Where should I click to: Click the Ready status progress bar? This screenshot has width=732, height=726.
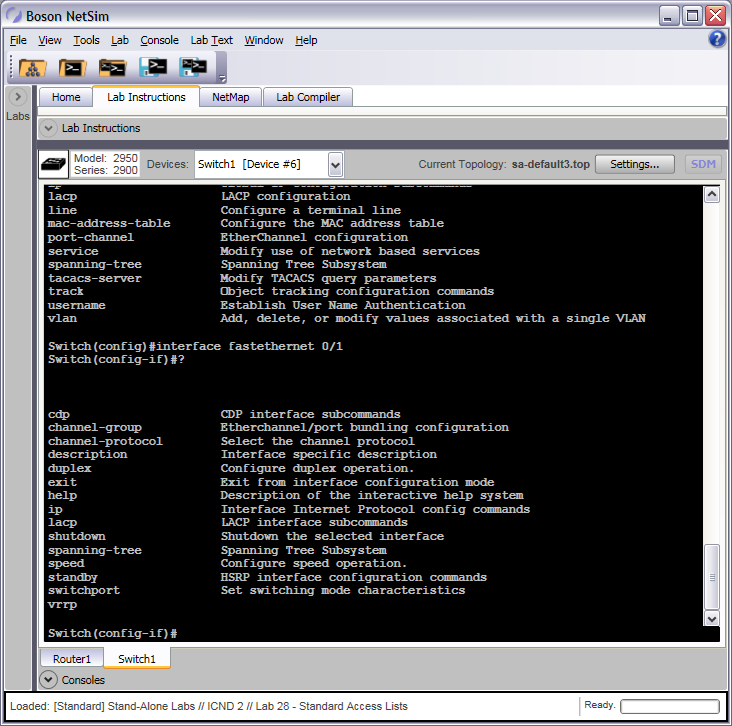pos(669,706)
